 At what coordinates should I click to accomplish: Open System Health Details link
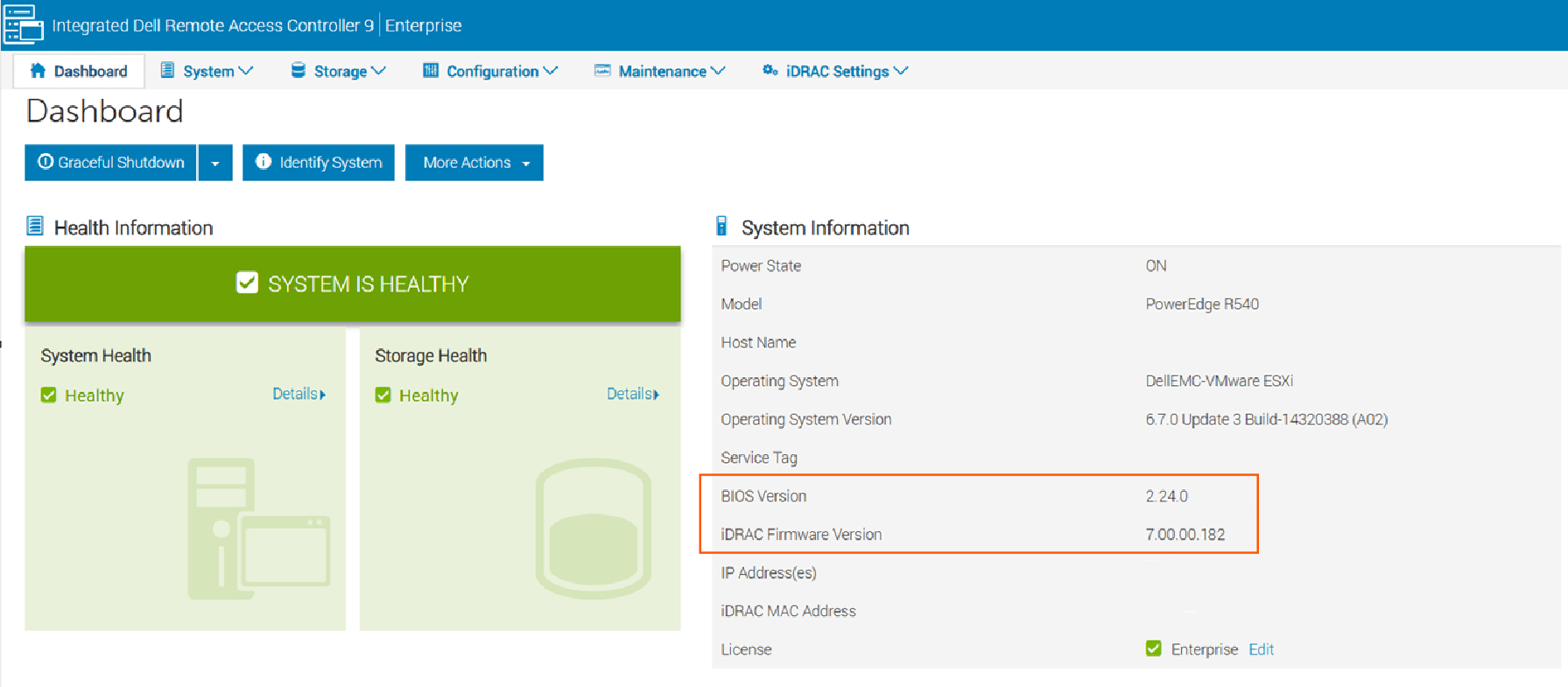(x=299, y=394)
